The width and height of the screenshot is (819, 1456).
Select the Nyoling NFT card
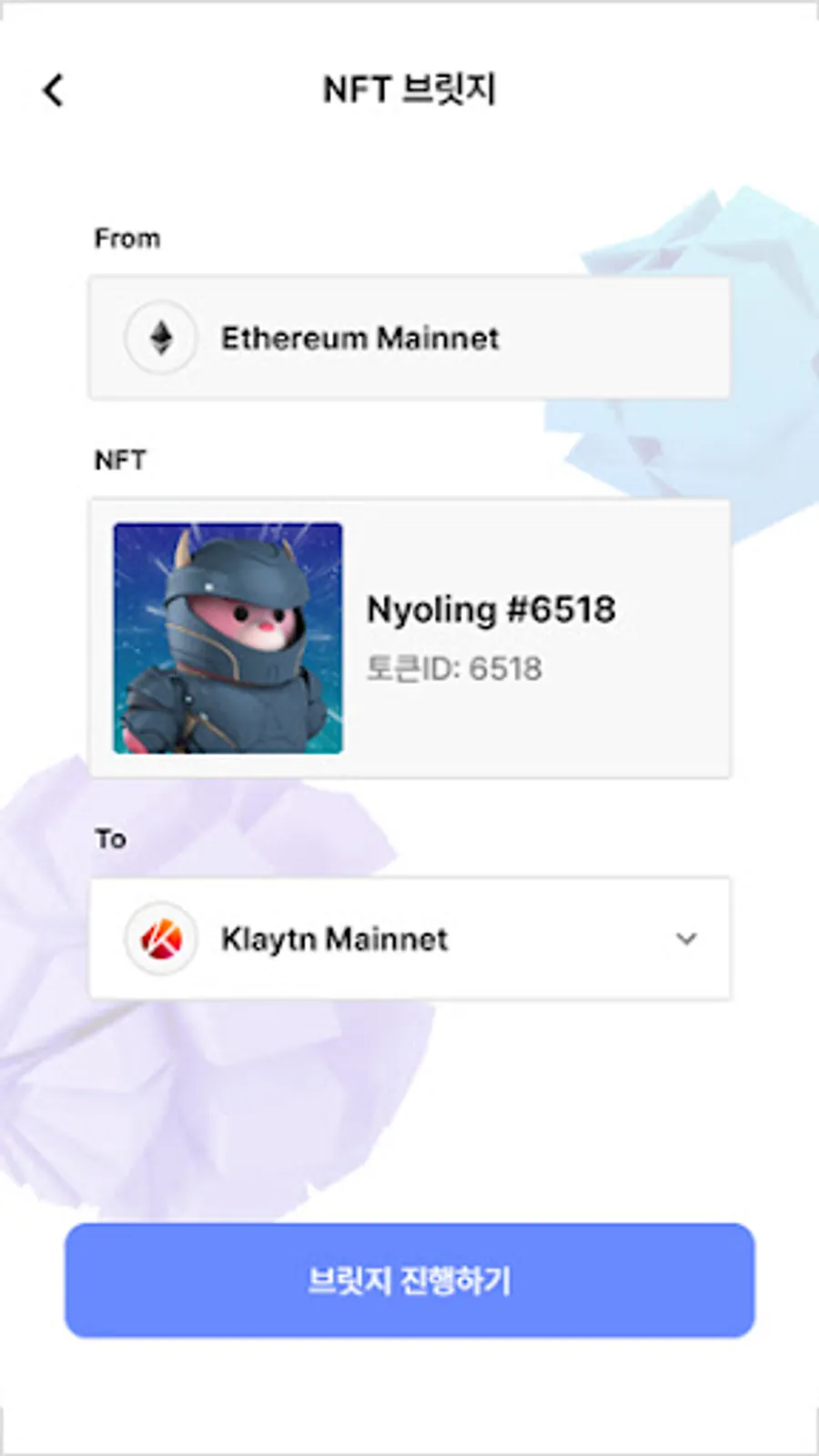[409, 638]
